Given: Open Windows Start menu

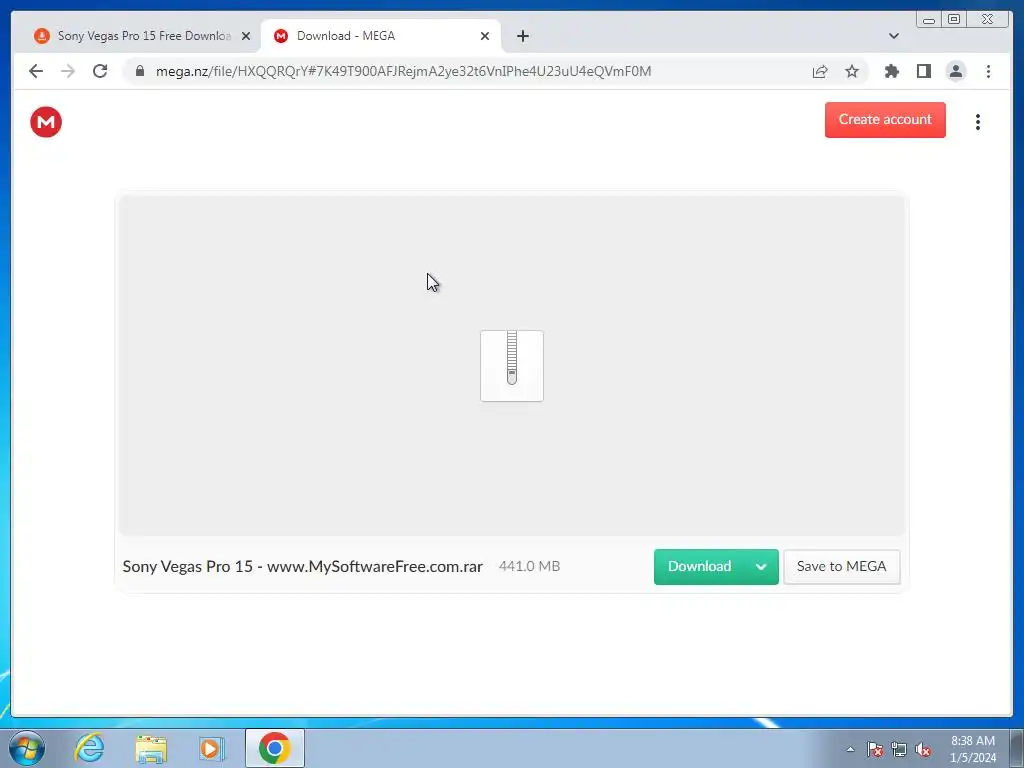Looking at the screenshot, I should click(x=27, y=748).
